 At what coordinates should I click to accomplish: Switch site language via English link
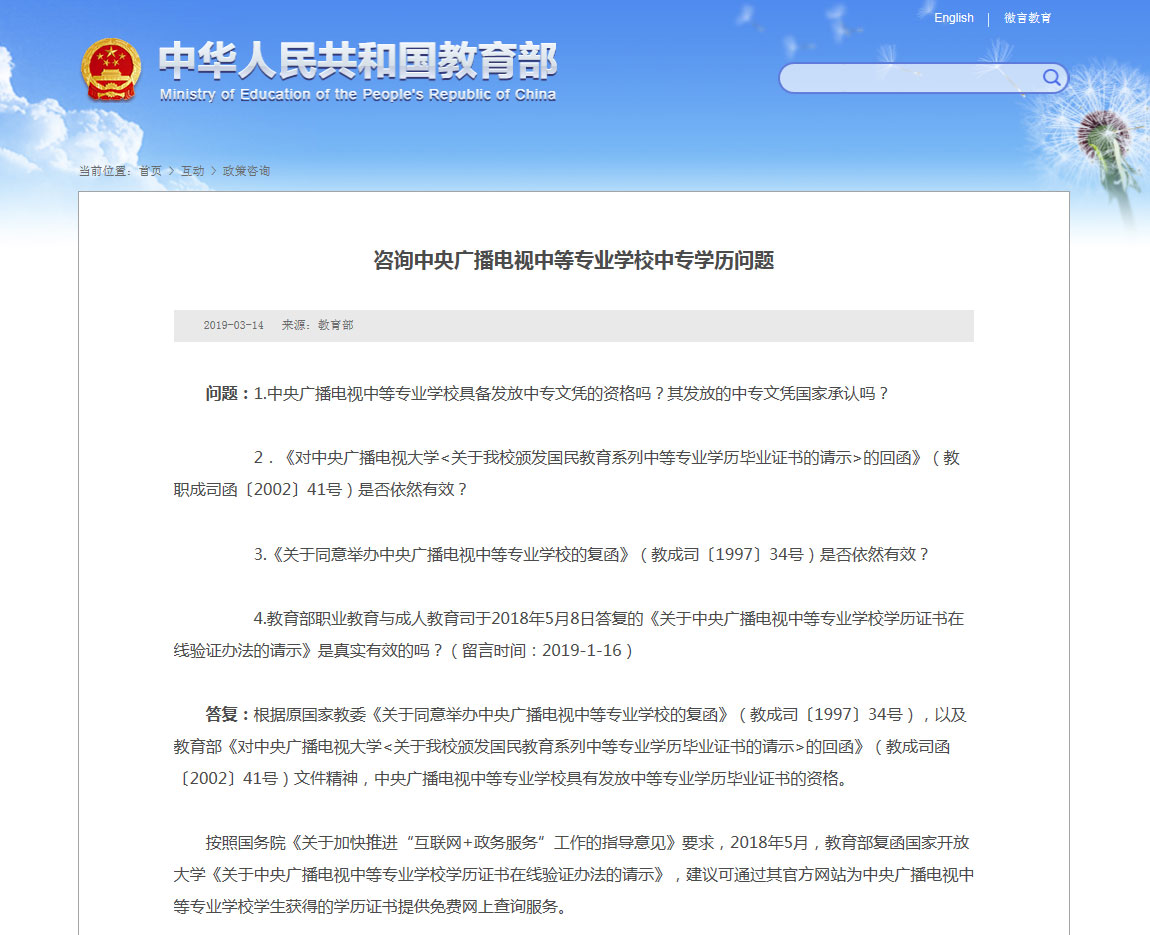tap(953, 18)
